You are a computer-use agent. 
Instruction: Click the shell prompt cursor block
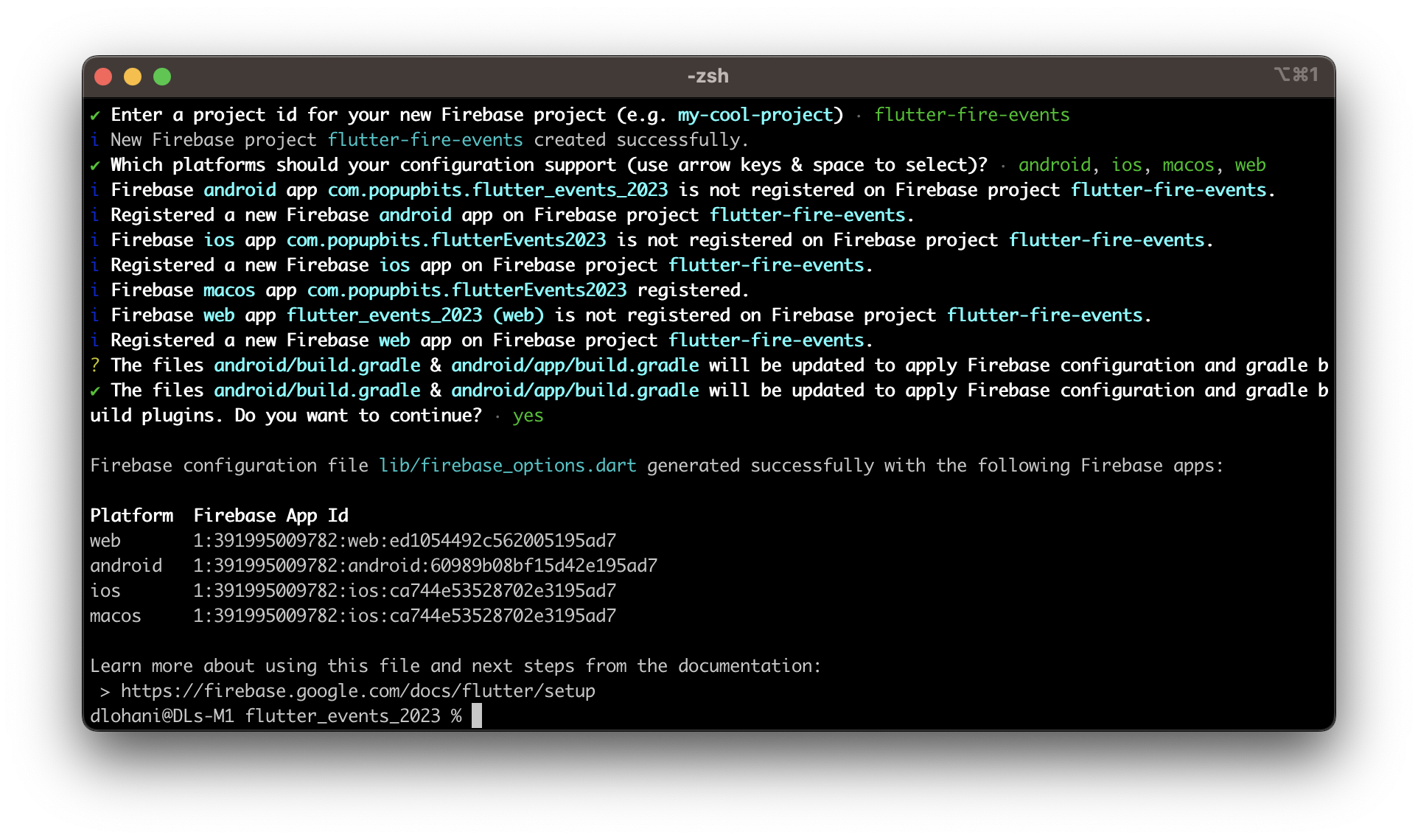477,715
